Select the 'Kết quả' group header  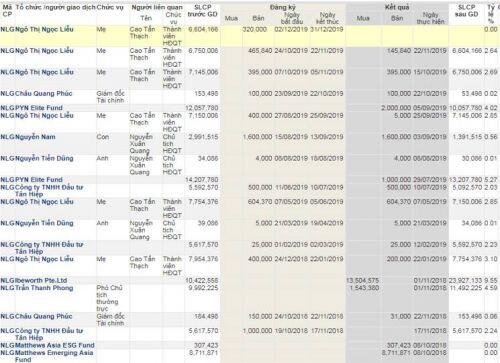pos(397,7)
